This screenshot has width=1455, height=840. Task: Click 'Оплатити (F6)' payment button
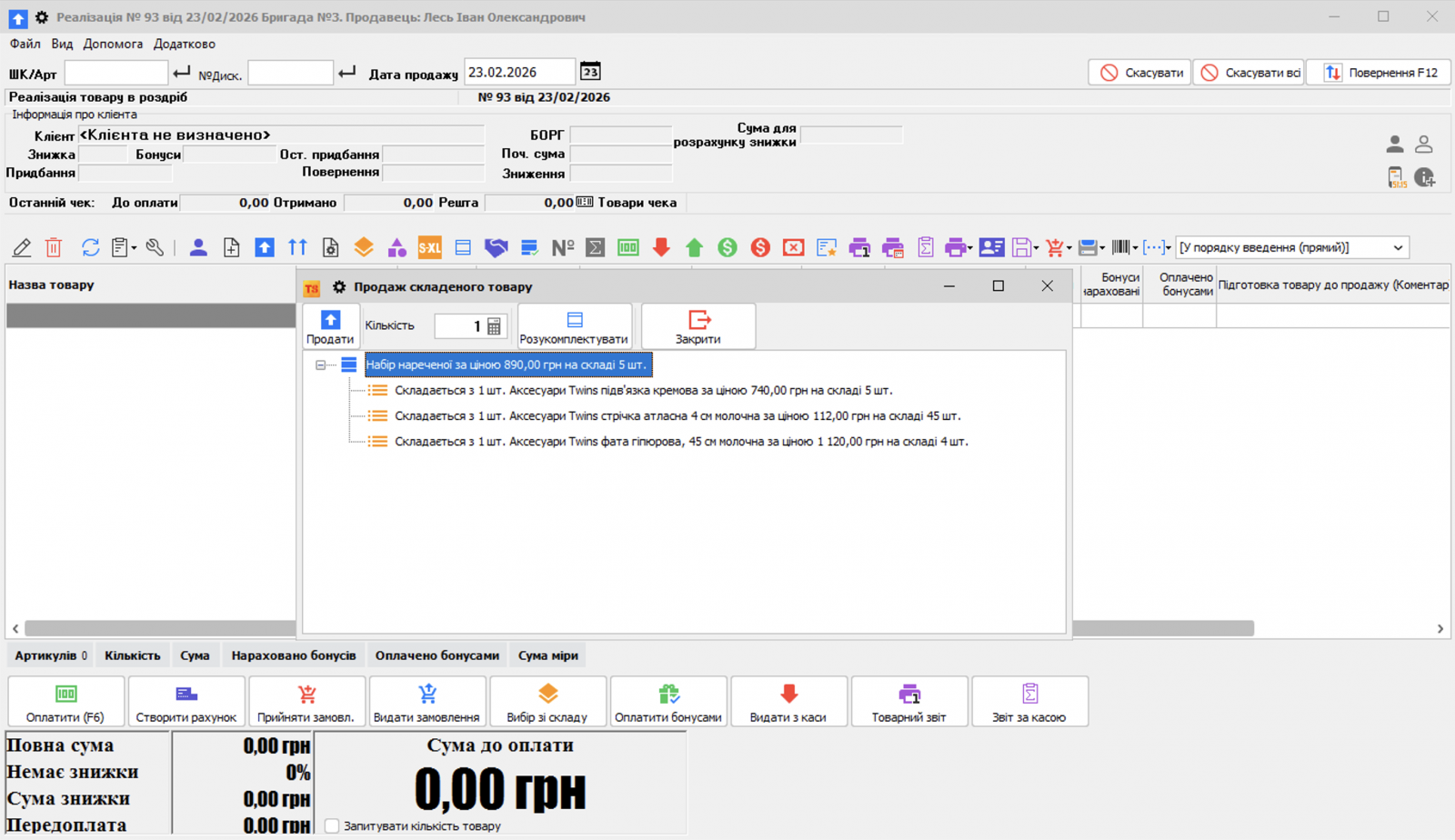tap(65, 702)
